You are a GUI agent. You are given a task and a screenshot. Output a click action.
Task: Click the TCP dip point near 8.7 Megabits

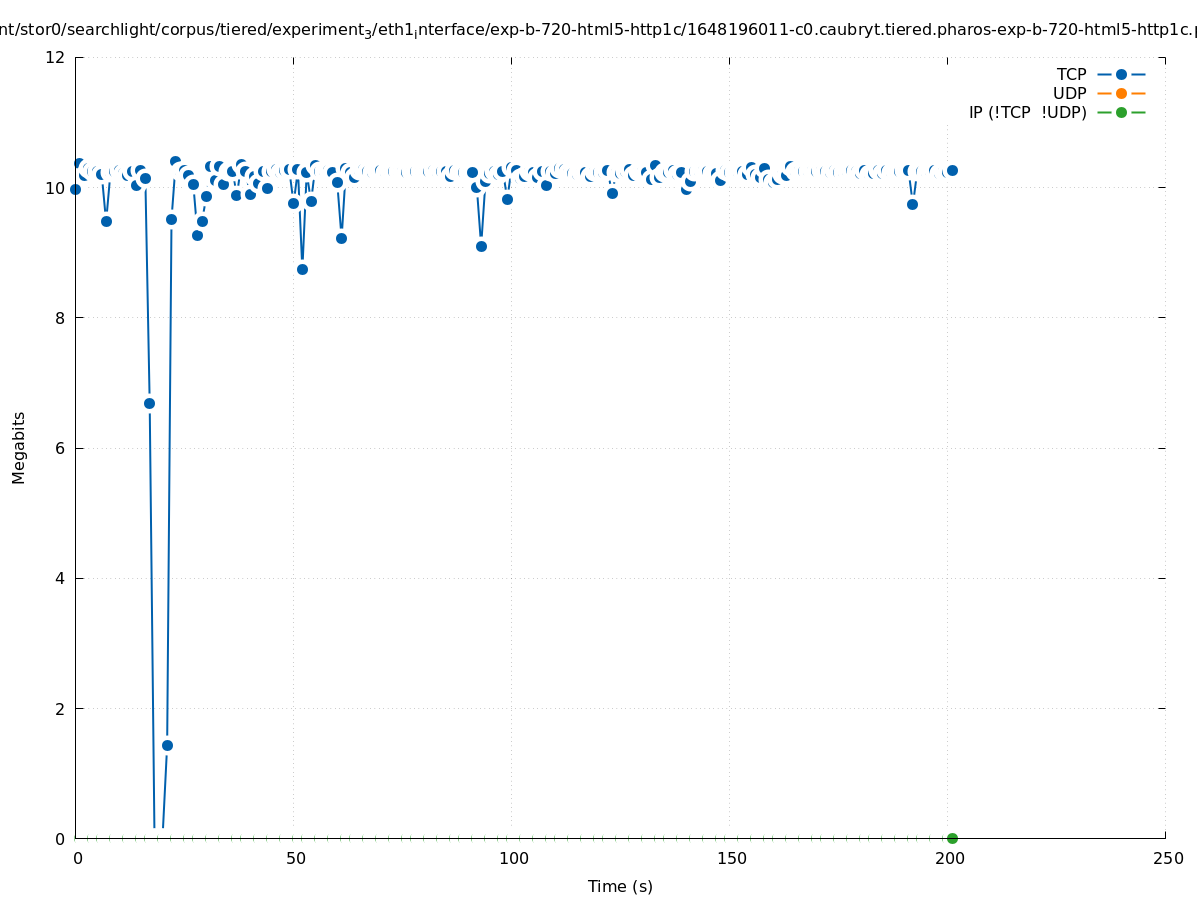coord(302,269)
